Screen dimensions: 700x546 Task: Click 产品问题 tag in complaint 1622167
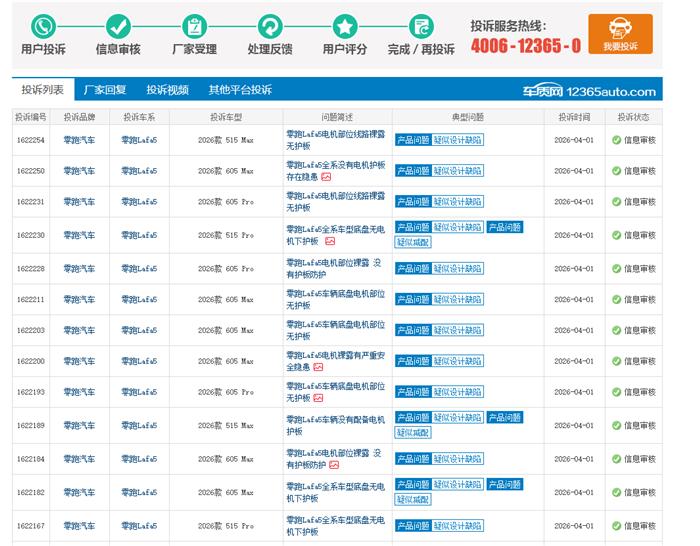(x=412, y=525)
